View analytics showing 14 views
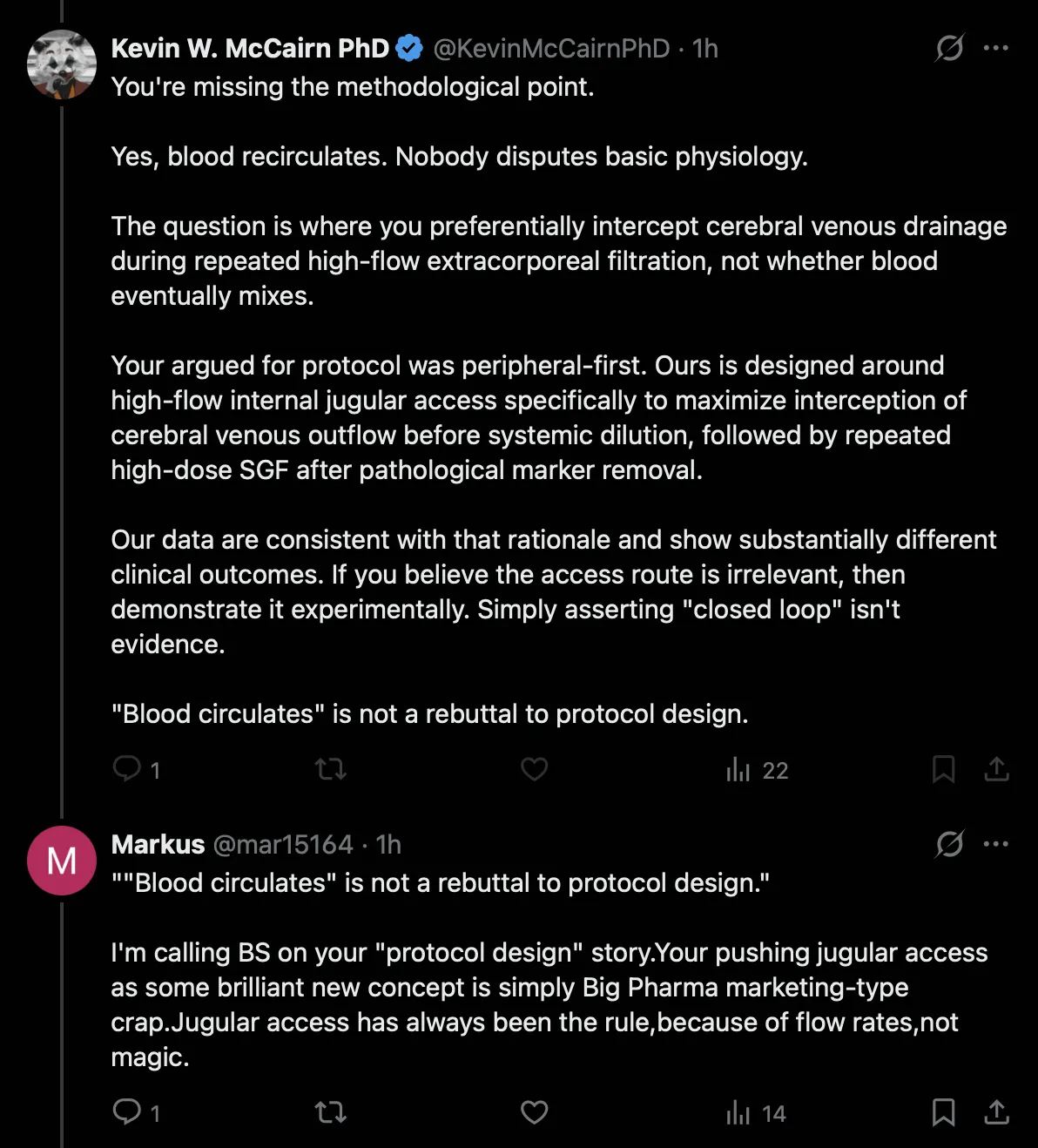1038x1148 pixels. (x=756, y=1113)
